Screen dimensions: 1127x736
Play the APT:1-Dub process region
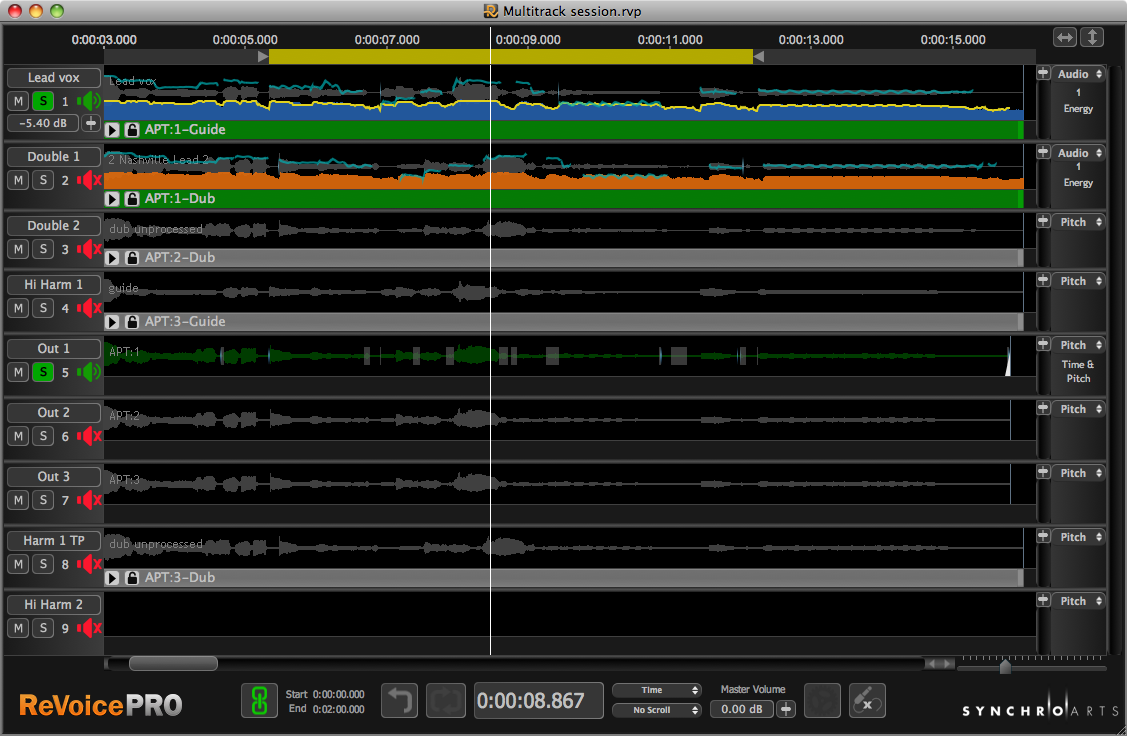click(113, 199)
